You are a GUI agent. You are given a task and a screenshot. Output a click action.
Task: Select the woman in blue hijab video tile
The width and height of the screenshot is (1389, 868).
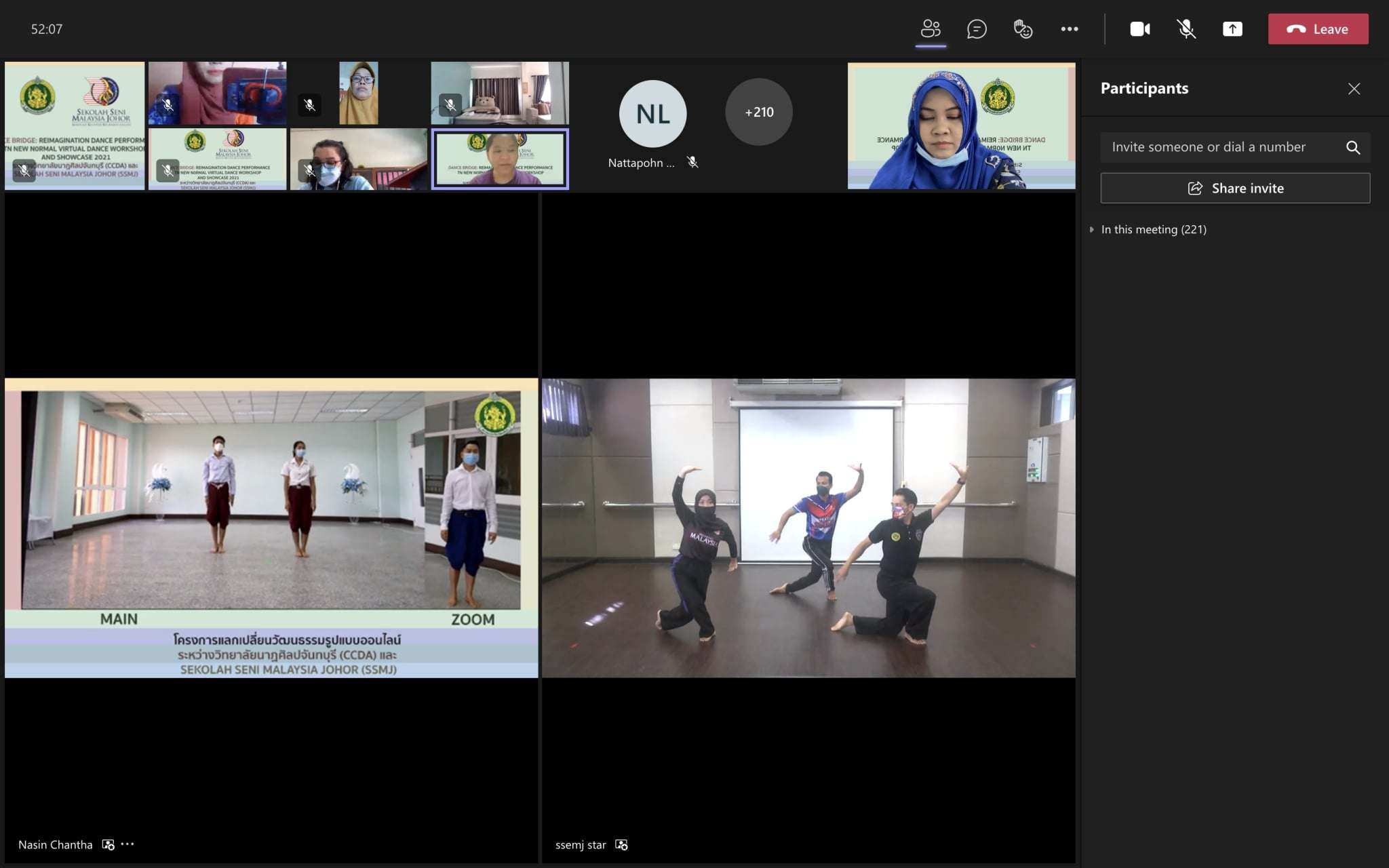coord(961,127)
